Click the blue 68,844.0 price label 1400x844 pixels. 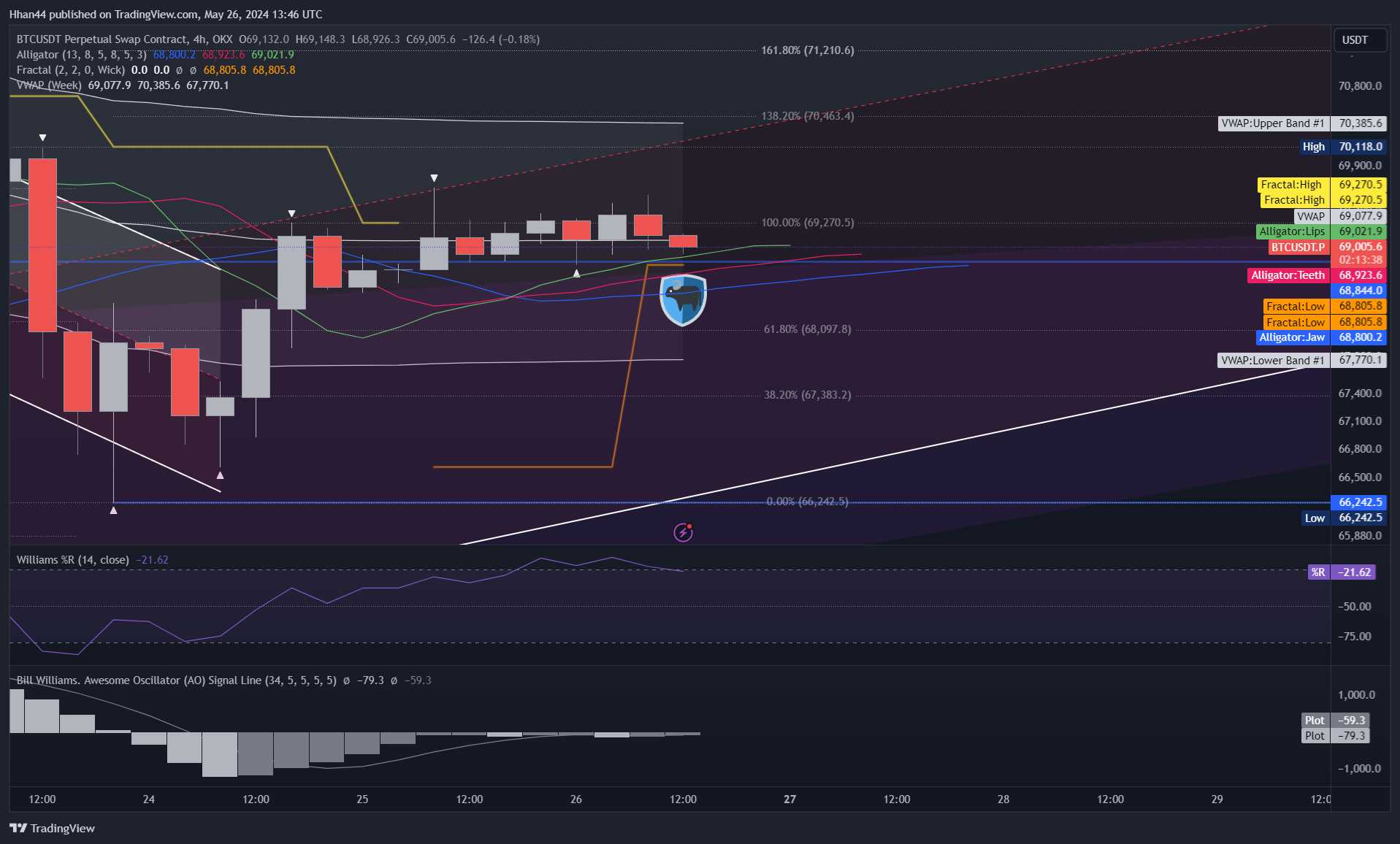(x=1359, y=291)
